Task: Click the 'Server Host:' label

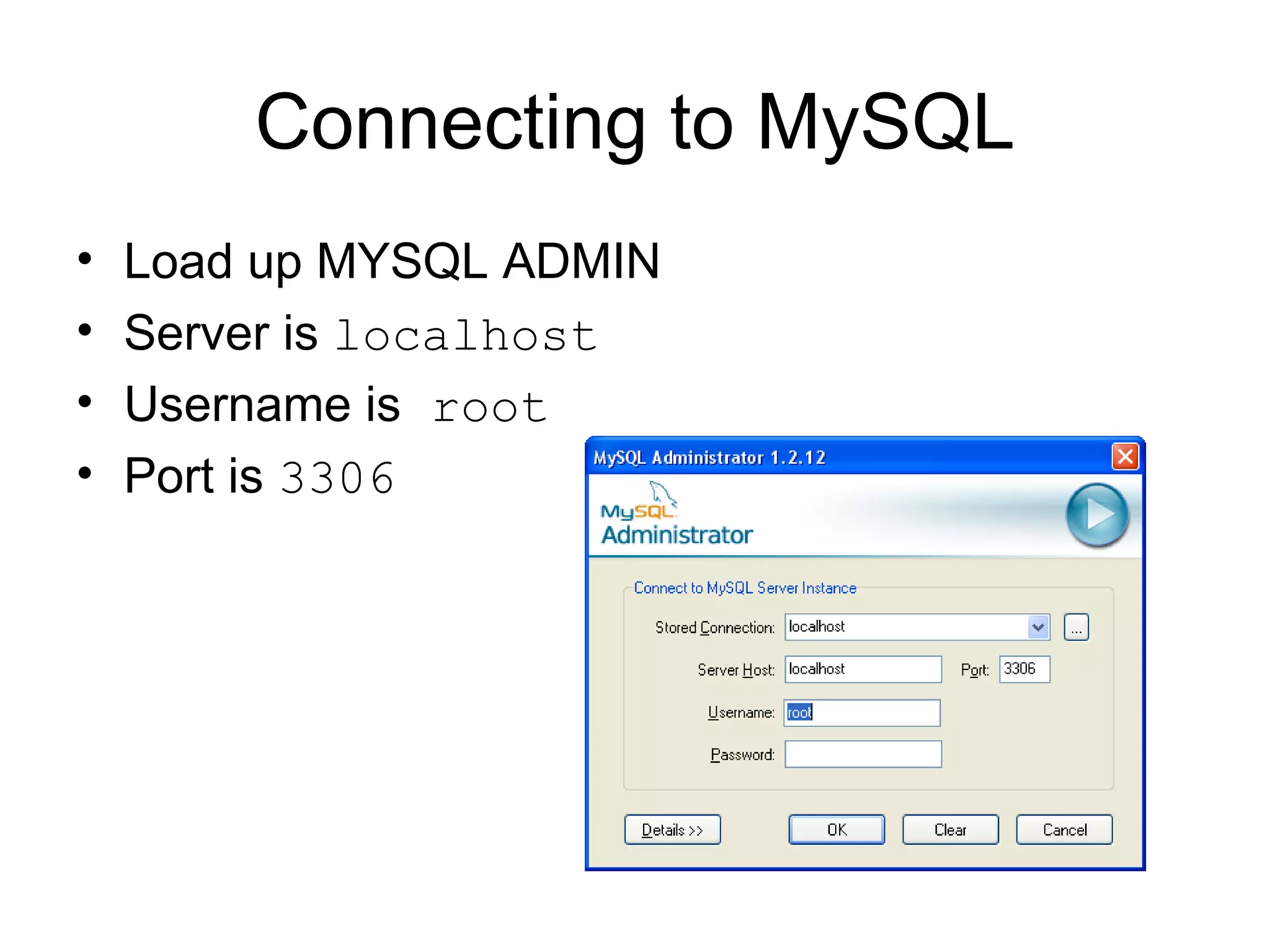Action: coord(736,670)
